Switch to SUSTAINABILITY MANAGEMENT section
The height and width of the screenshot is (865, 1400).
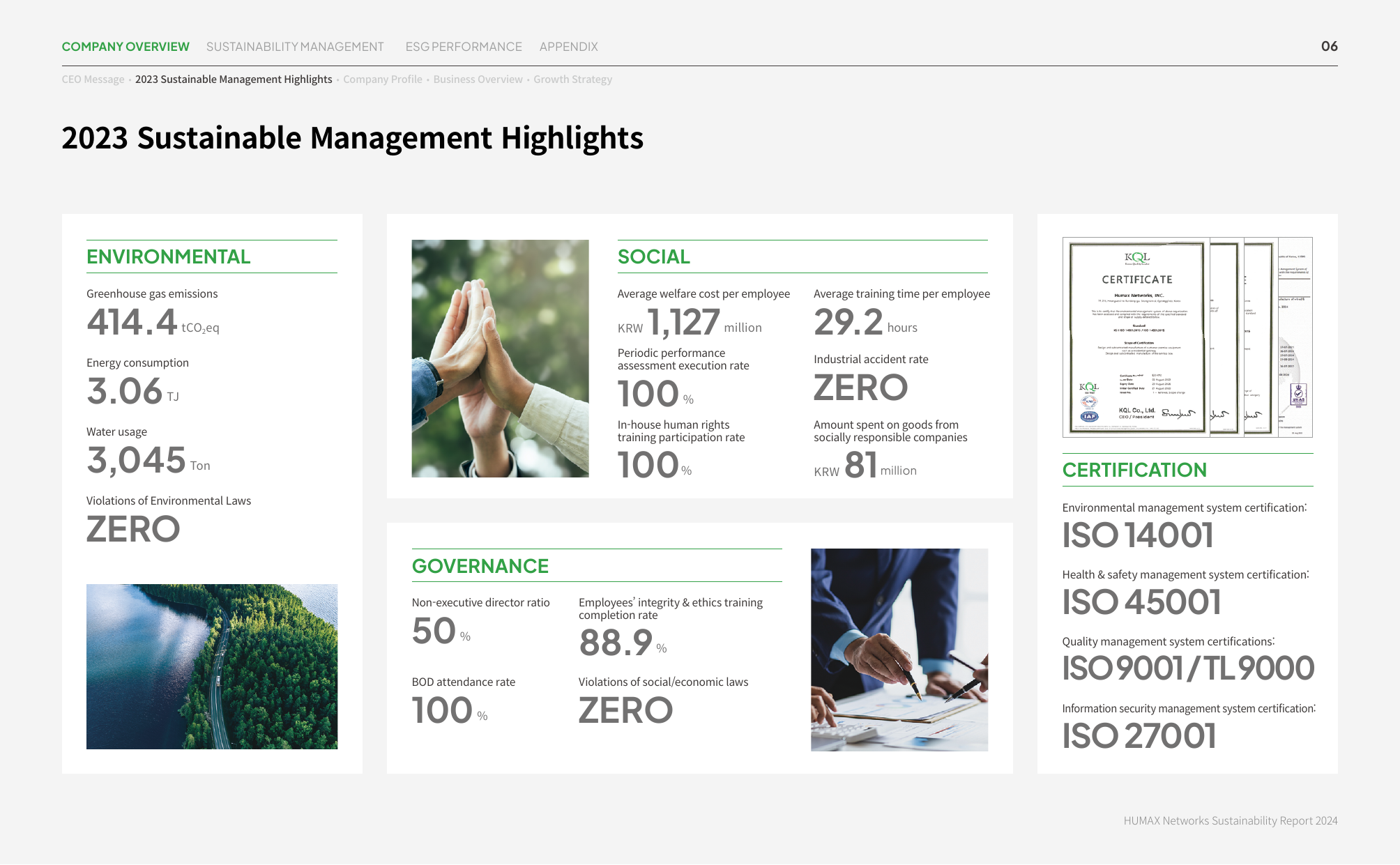click(295, 47)
